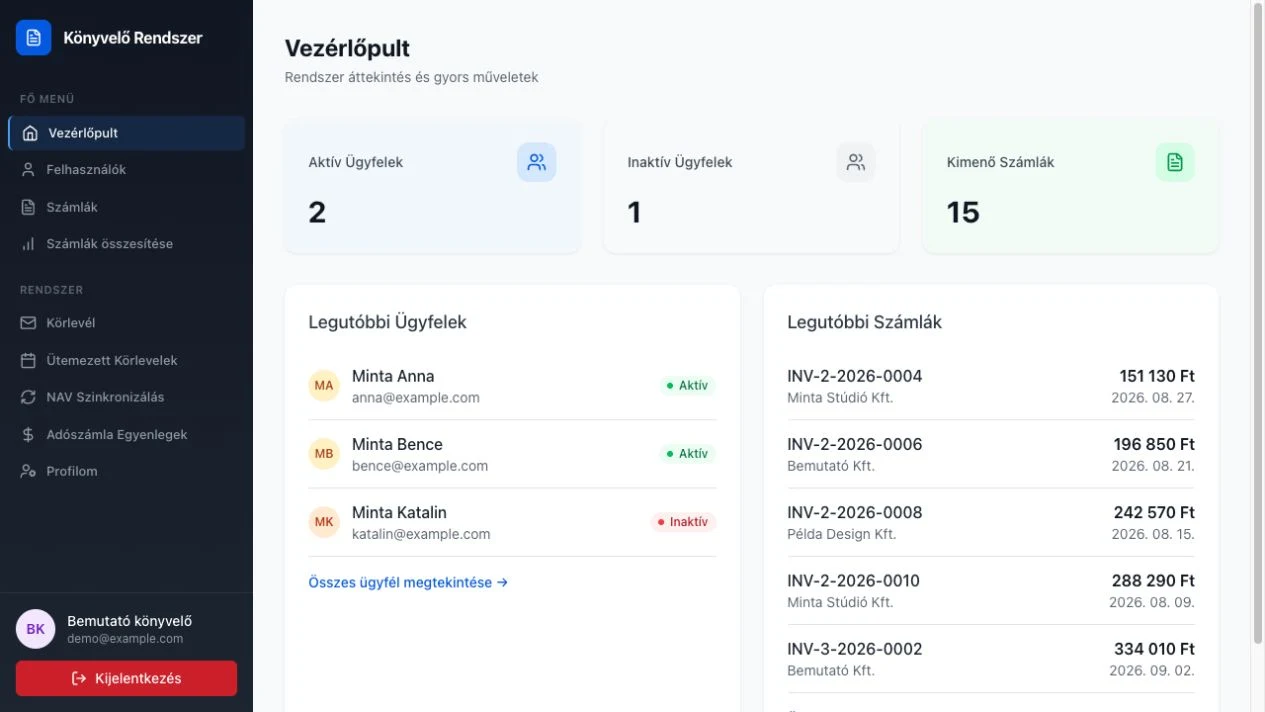Follow Összes ügyfél megtekintése link
The image size is (1265, 712).
[408, 582]
